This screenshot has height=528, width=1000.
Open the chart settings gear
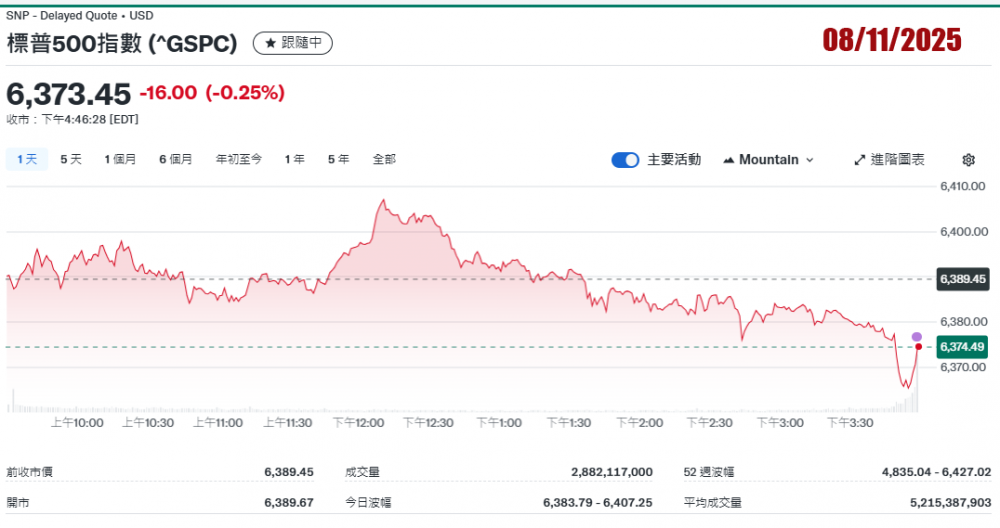point(968,160)
